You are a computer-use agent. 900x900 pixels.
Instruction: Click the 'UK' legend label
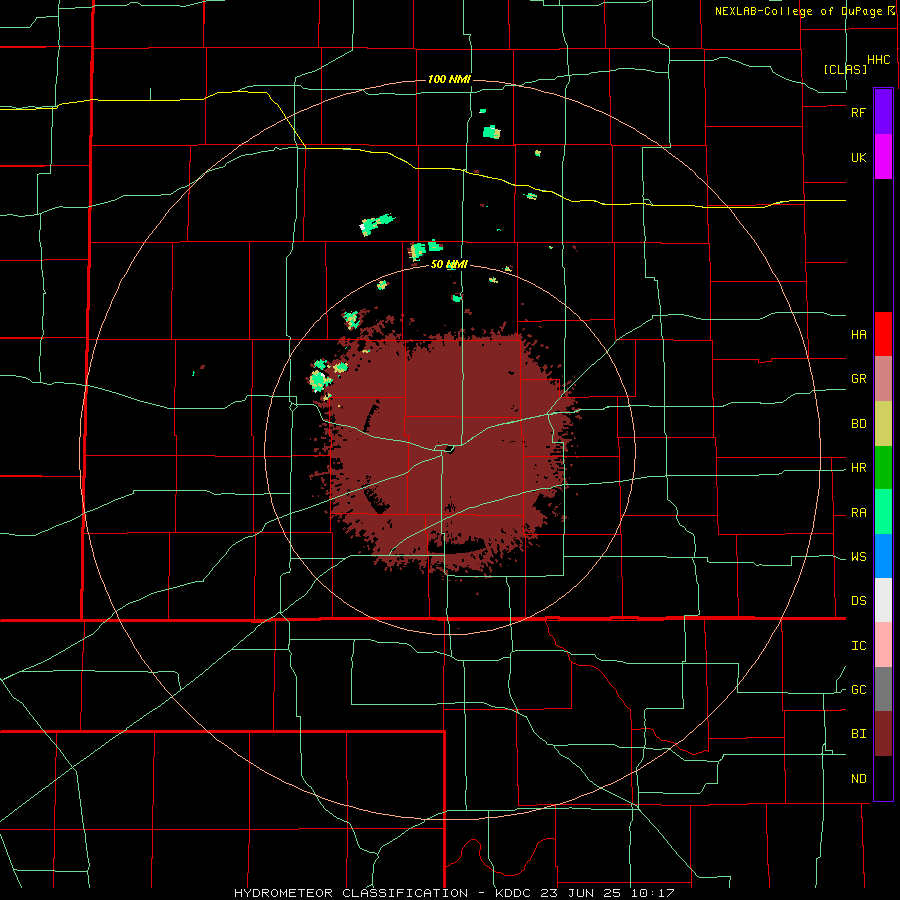point(858,158)
